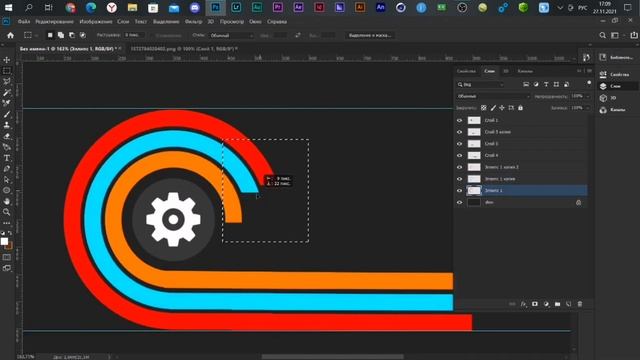
Task: Click the foreground color swatch
Action: pyautogui.click(x=4, y=242)
